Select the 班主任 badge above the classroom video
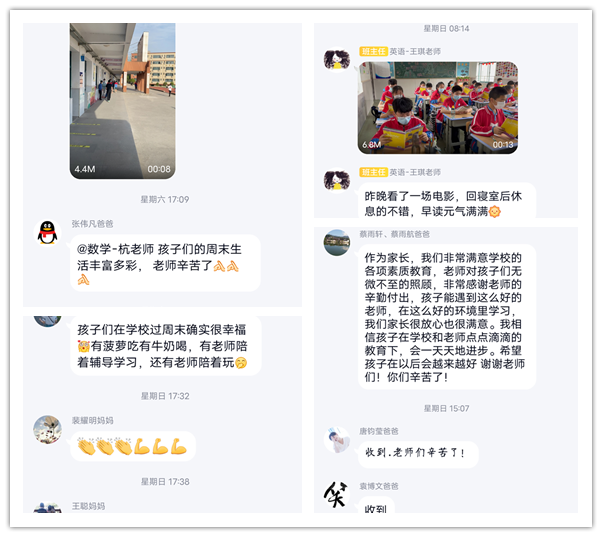Screen dimensions: 602x537 point(373,51)
